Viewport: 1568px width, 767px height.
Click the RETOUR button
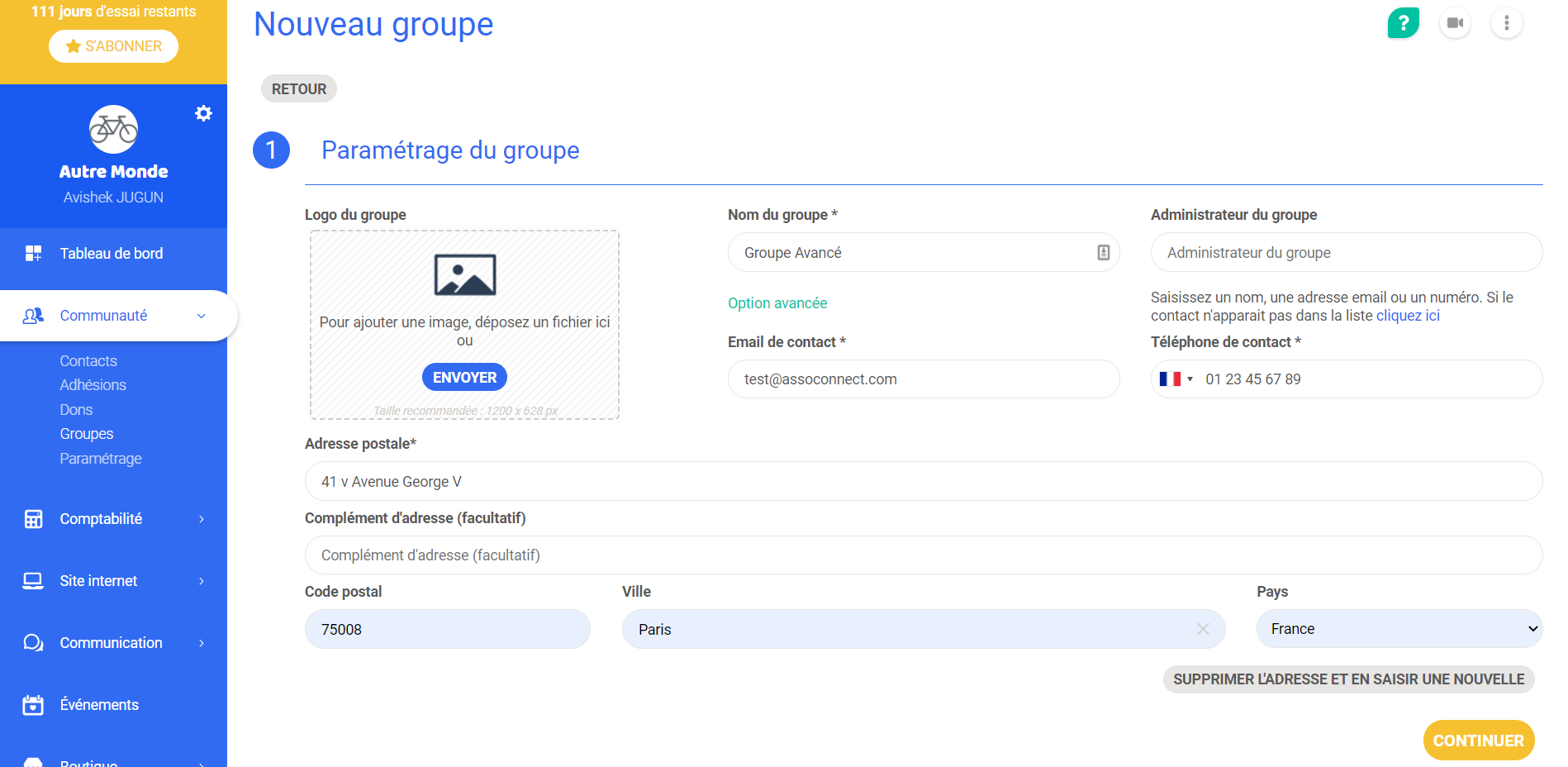(299, 88)
